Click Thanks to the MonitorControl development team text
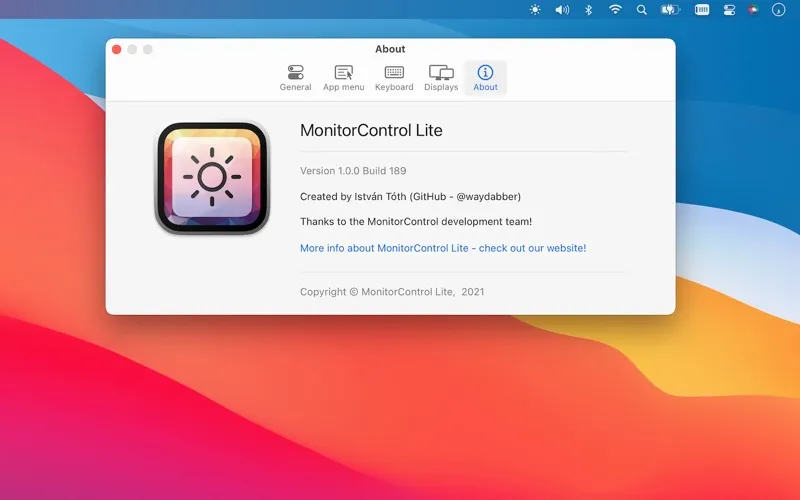This screenshot has height=500, width=800. [416, 221]
